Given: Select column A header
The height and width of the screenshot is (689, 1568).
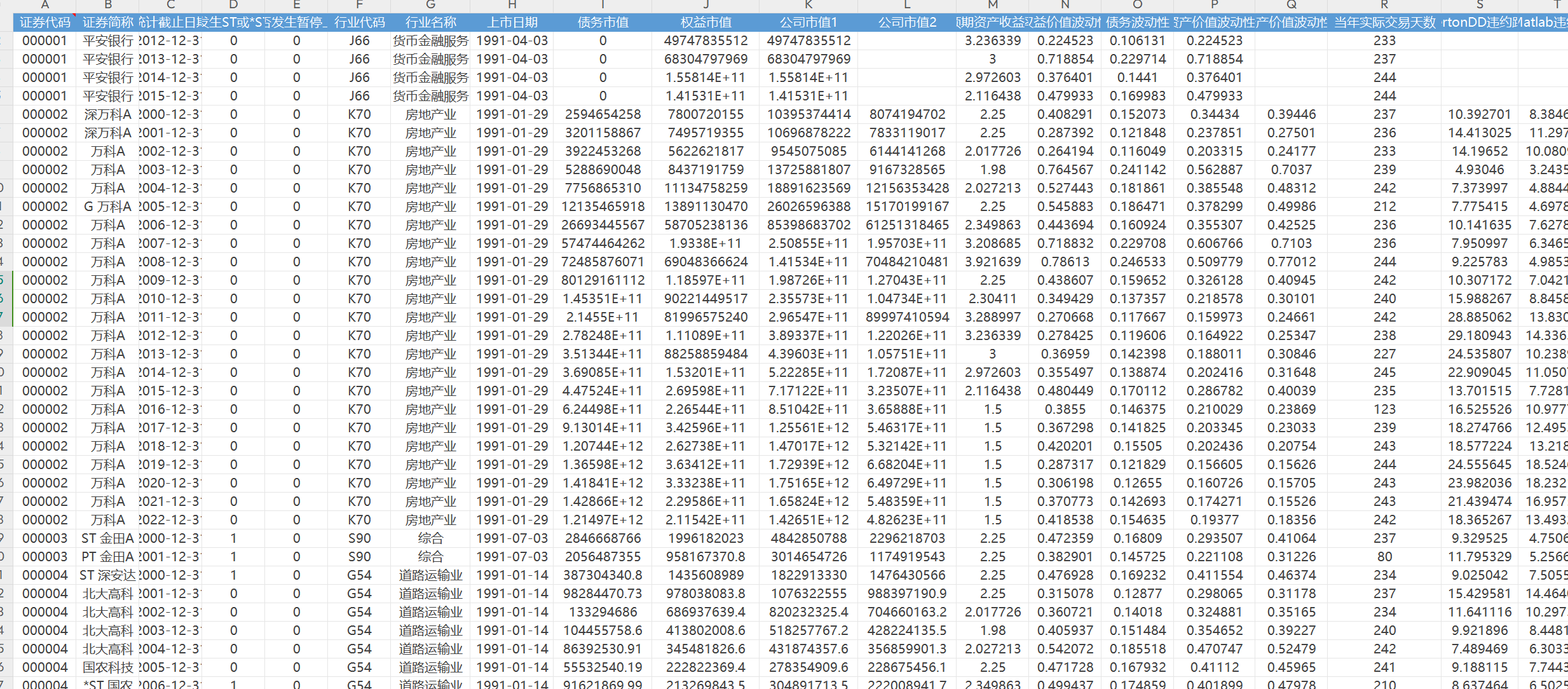Looking at the screenshot, I should click(44, 5).
